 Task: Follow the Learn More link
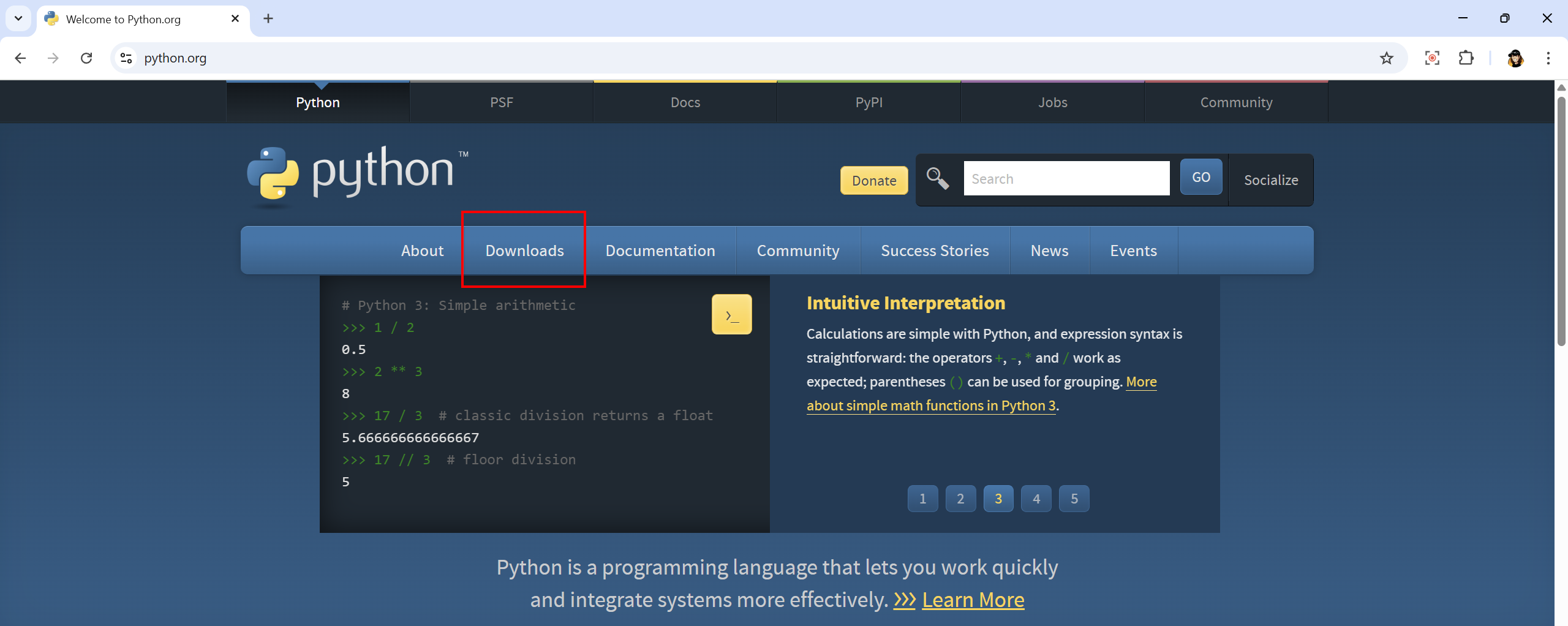click(x=973, y=600)
